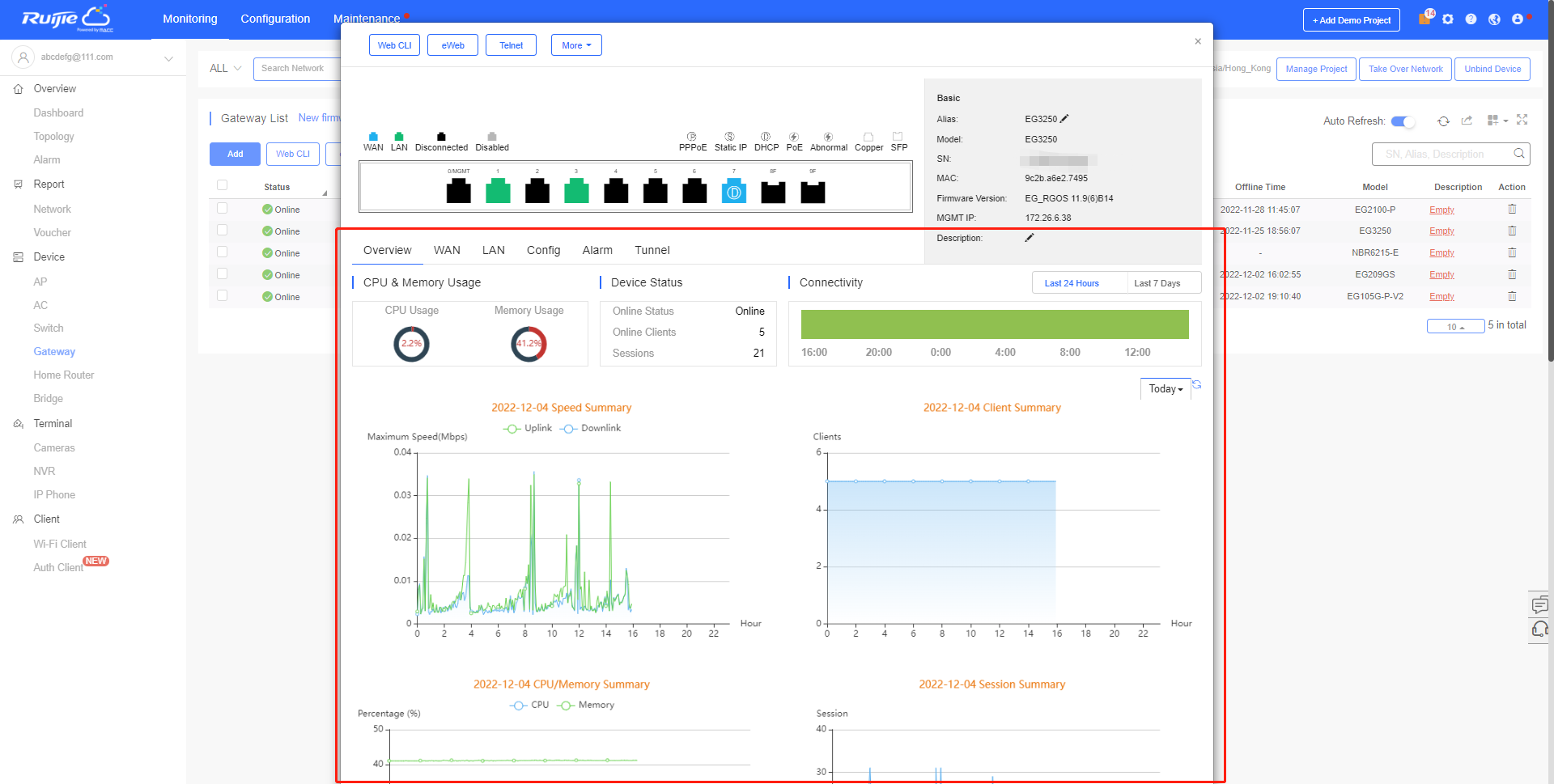Collapse the Overview sidebar section
This screenshot has height=784, width=1554.
(x=55, y=89)
